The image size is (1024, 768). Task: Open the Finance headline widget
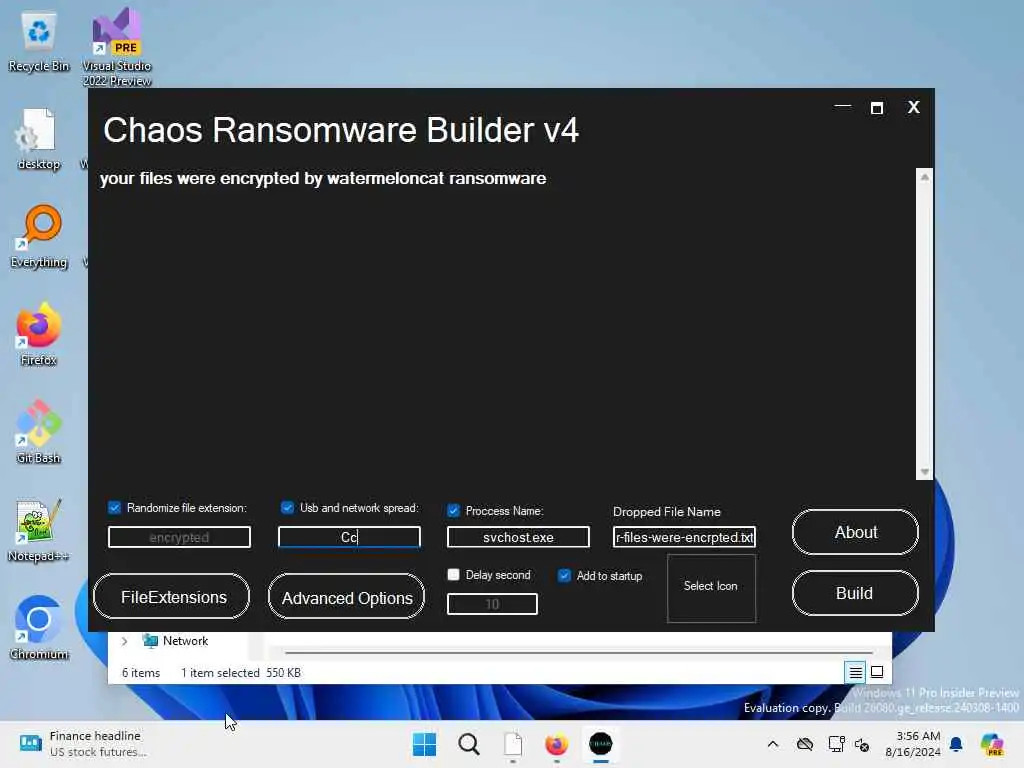[x=82, y=744]
